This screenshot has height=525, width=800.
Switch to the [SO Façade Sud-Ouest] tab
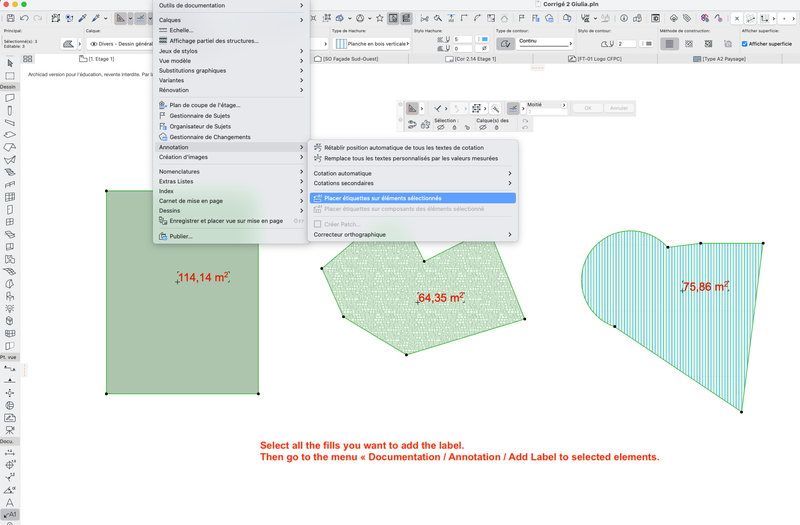[x=346, y=59]
